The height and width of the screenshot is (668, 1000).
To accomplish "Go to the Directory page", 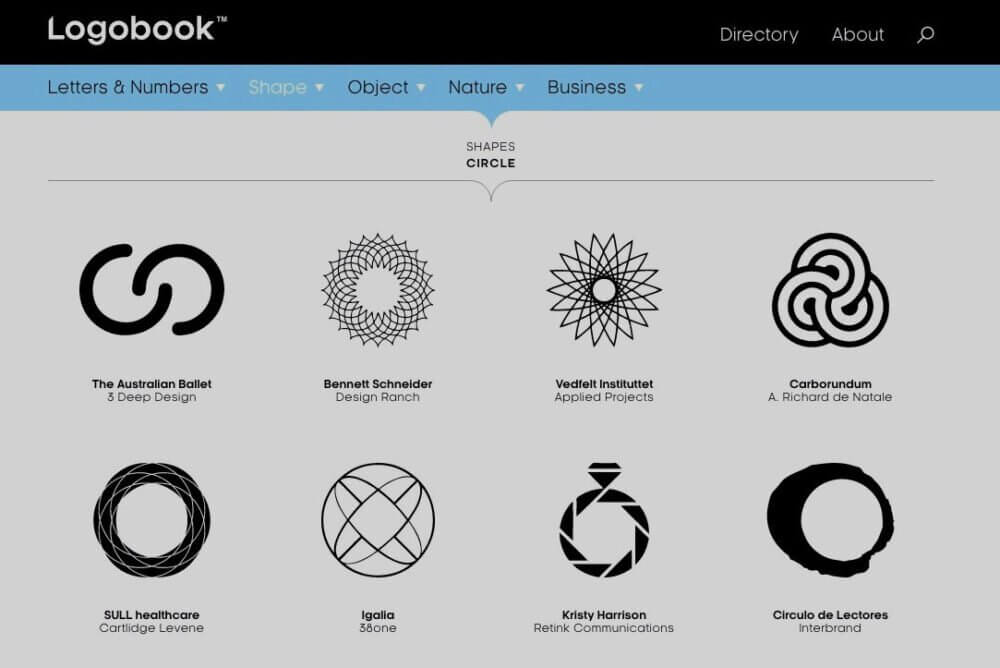I will (759, 34).
